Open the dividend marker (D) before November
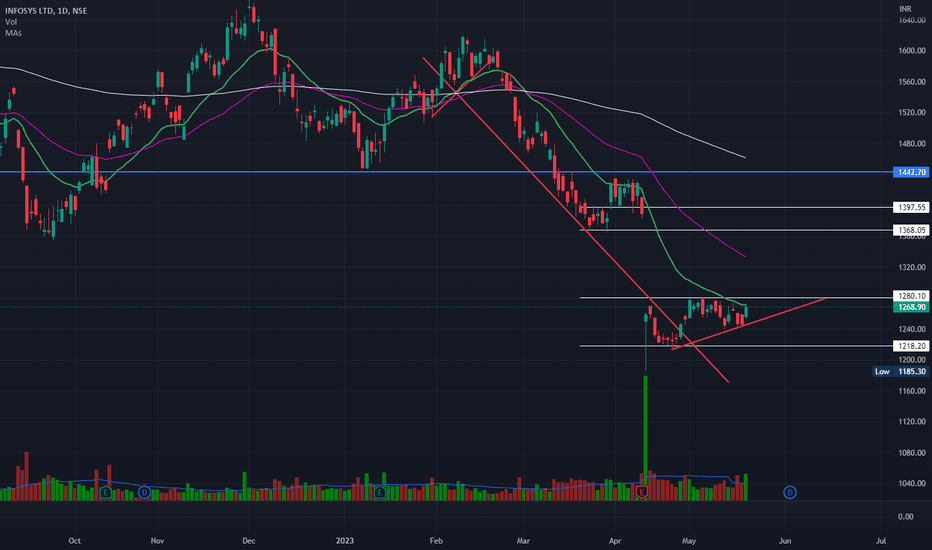The width and height of the screenshot is (932, 550). coord(144,492)
